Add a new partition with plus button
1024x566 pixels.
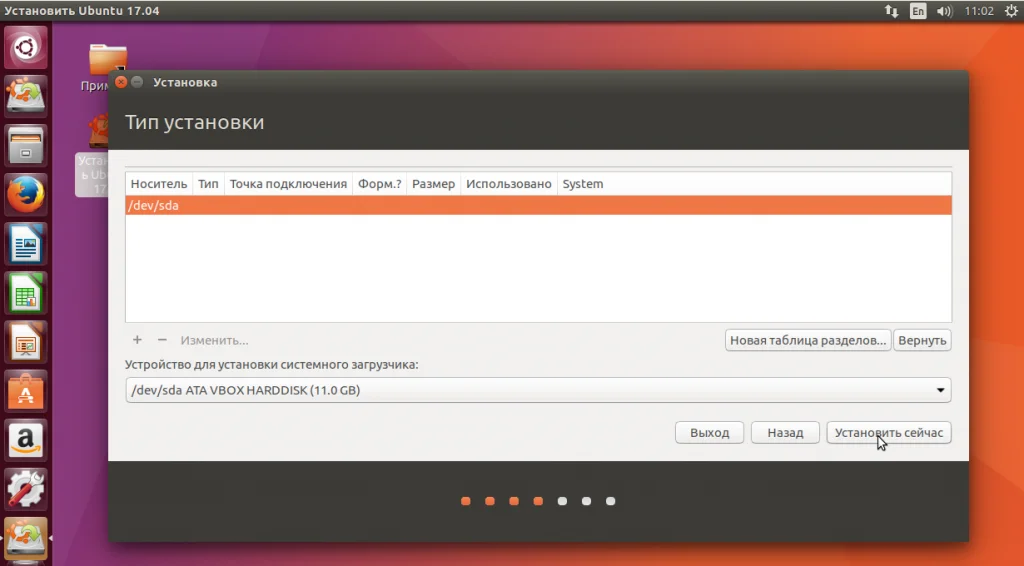tap(137, 340)
